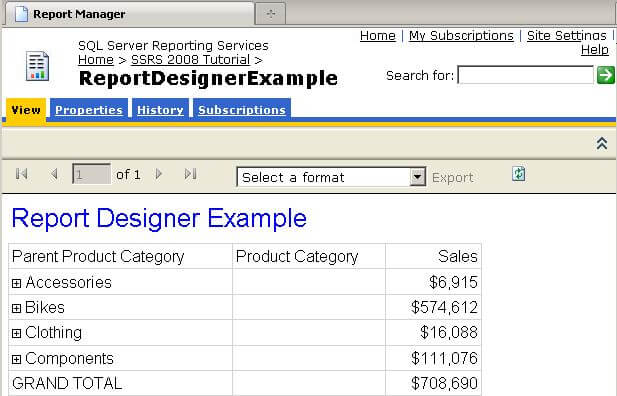Switch to the Properties tab
The image size is (617, 396).
[89, 110]
